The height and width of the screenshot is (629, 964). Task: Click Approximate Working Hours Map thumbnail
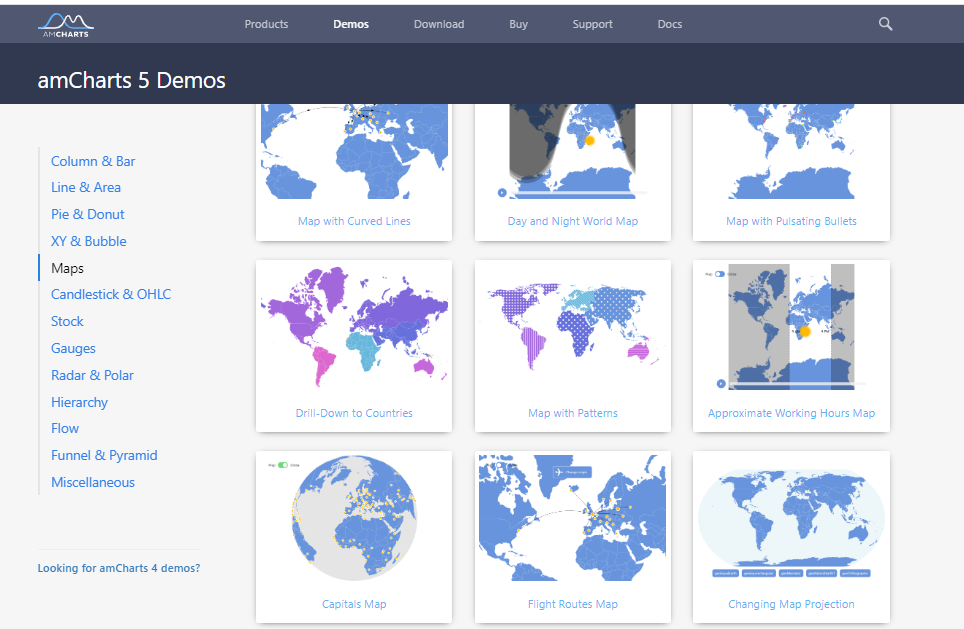click(x=791, y=327)
